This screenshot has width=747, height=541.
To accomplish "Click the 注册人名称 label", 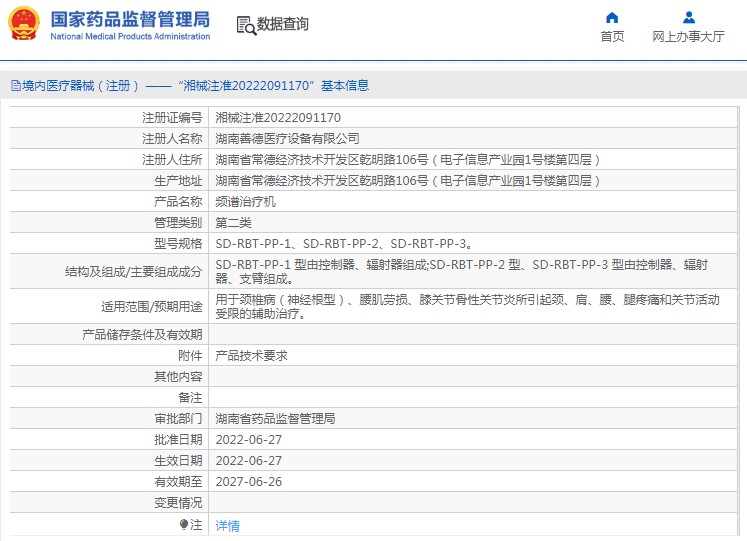I will tap(172, 139).
